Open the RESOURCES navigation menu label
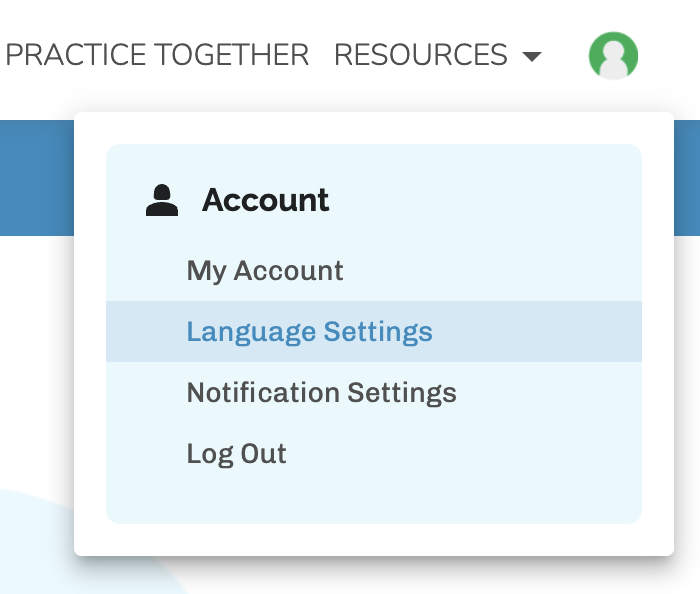Image resolution: width=700 pixels, height=594 pixels. (421, 55)
